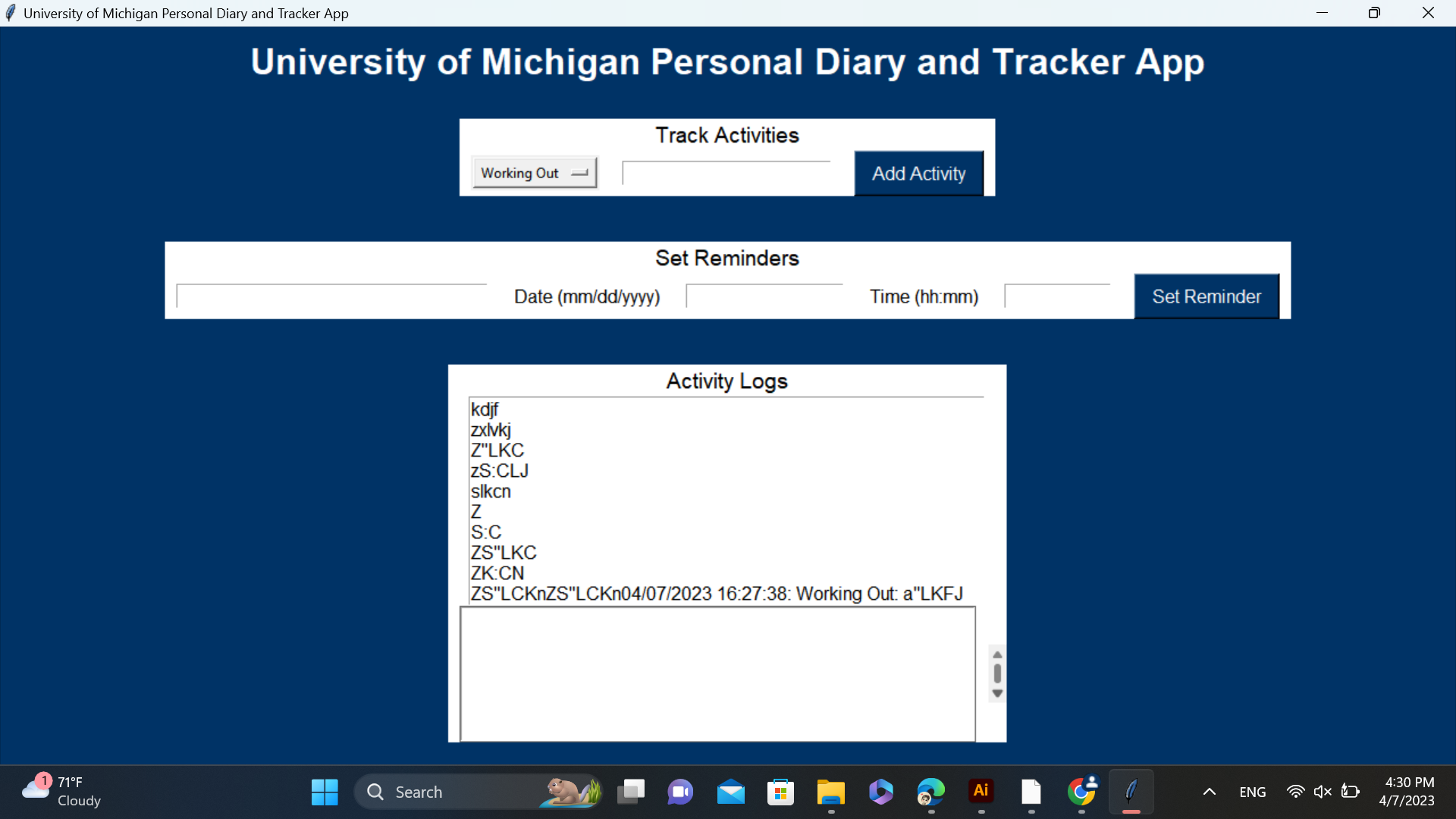This screenshot has height=819, width=1456.
Task: Expand the hidden system tray icons chevron
Action: [1210, 792]
